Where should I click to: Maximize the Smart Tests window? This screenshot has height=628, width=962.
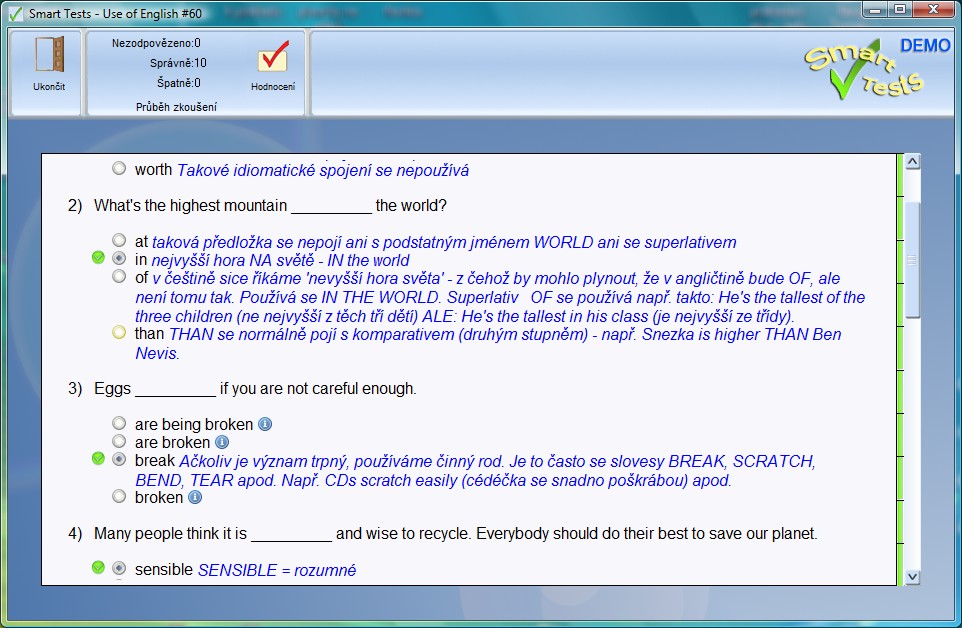tap(899, 10)
